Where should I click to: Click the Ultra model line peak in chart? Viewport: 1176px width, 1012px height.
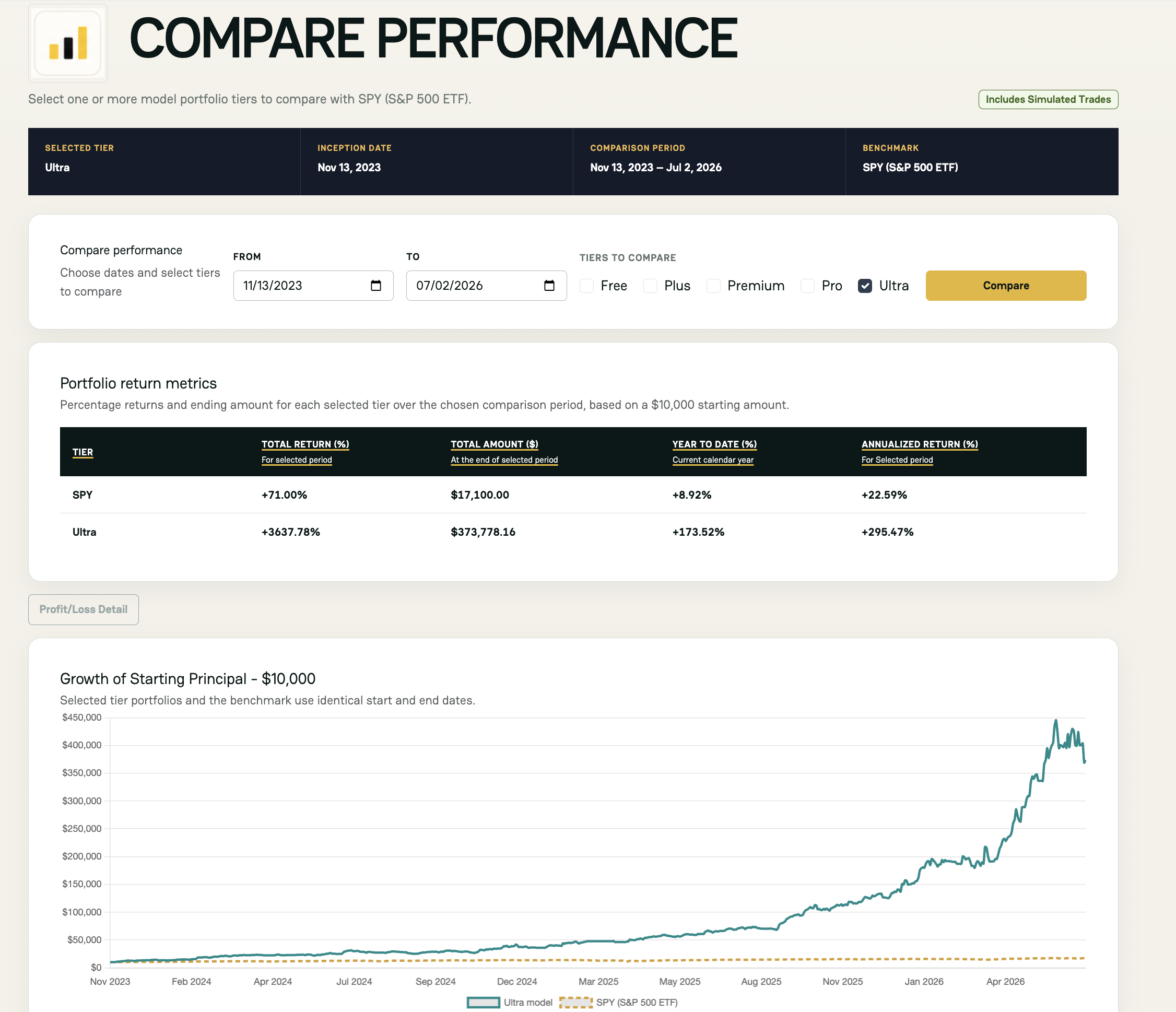(1056, 721)
